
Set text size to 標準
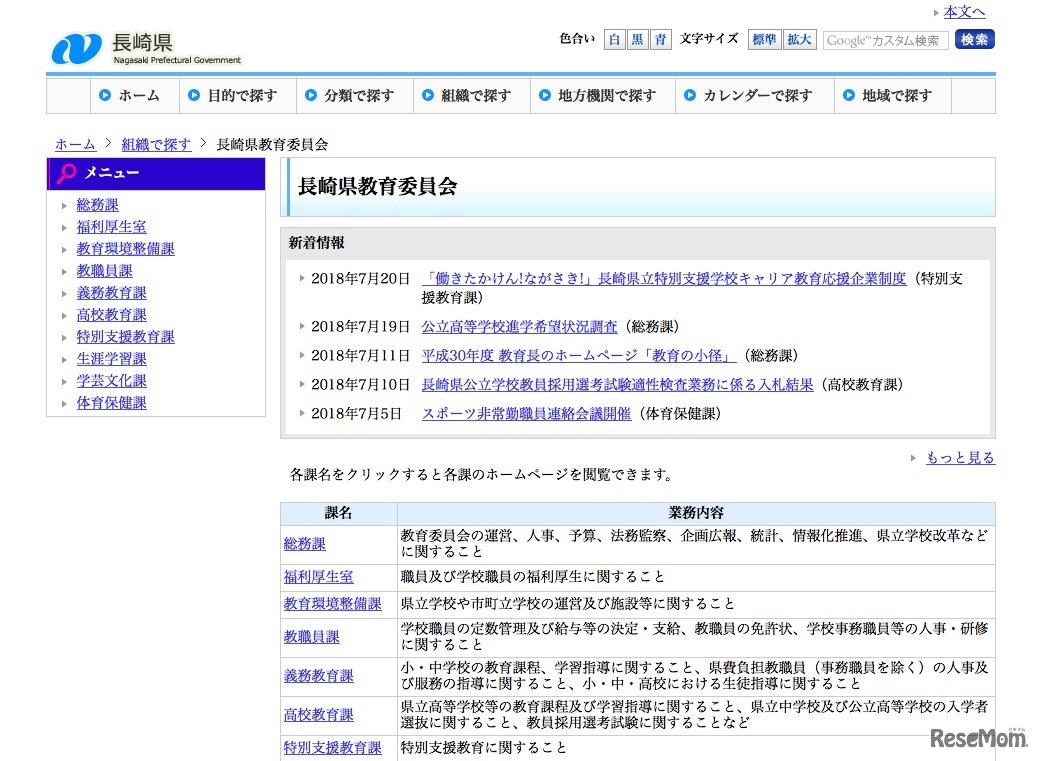coord(764,40)
